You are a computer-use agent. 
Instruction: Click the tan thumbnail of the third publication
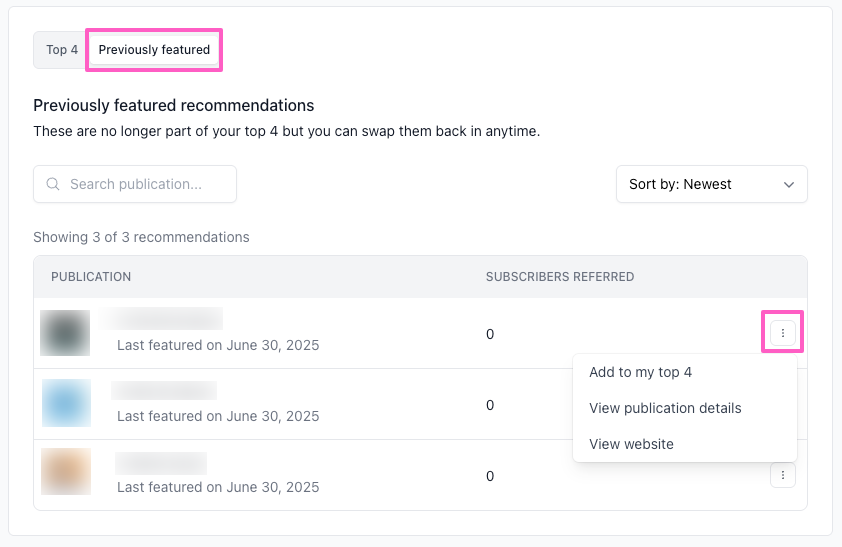tap(66, 472)
